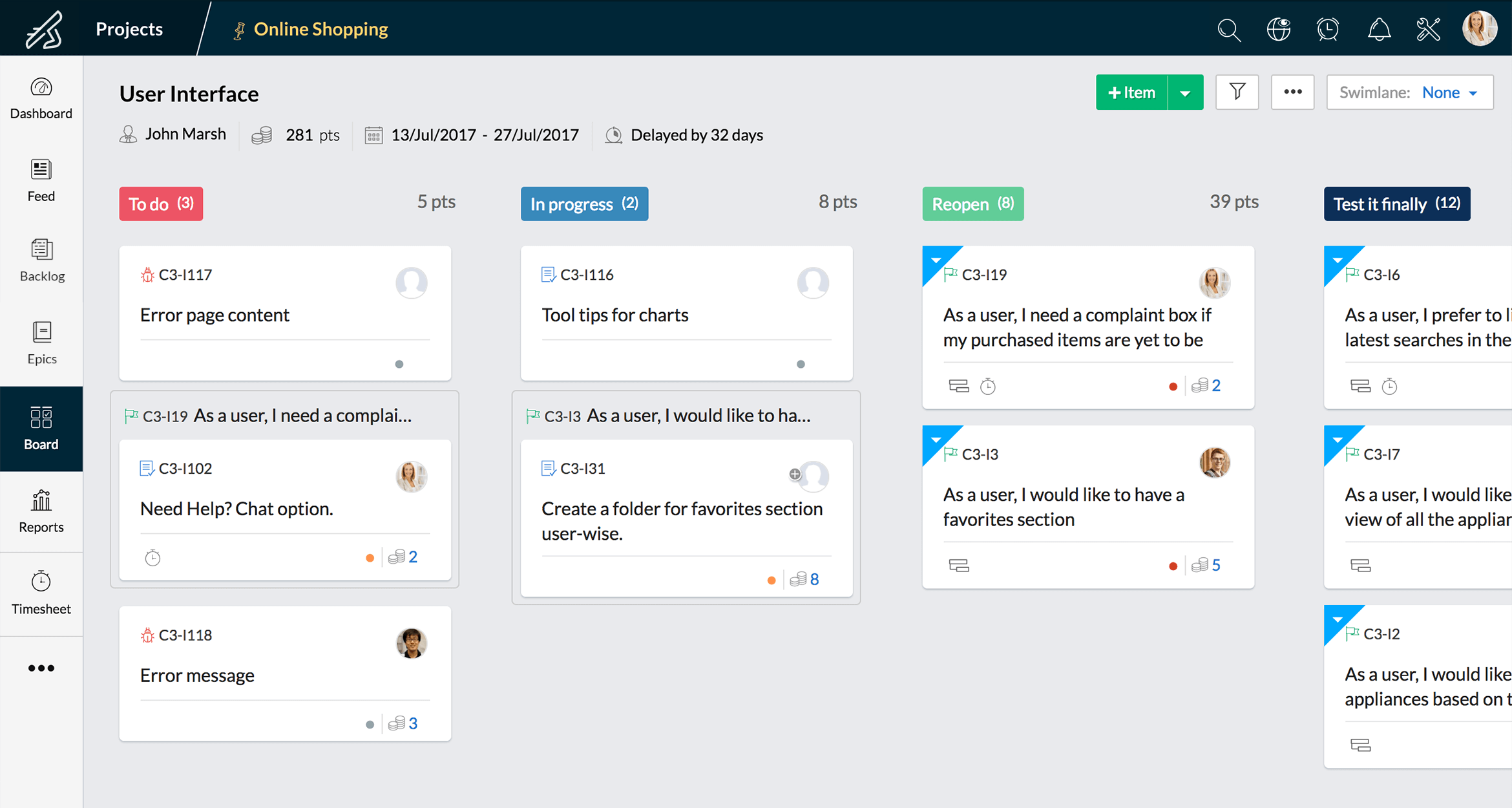Screen dimensions: 1512x808
Task: Click the sprint date range 13/Jul/2017 - 27/Jul/2017
Action: coord(485,135)
